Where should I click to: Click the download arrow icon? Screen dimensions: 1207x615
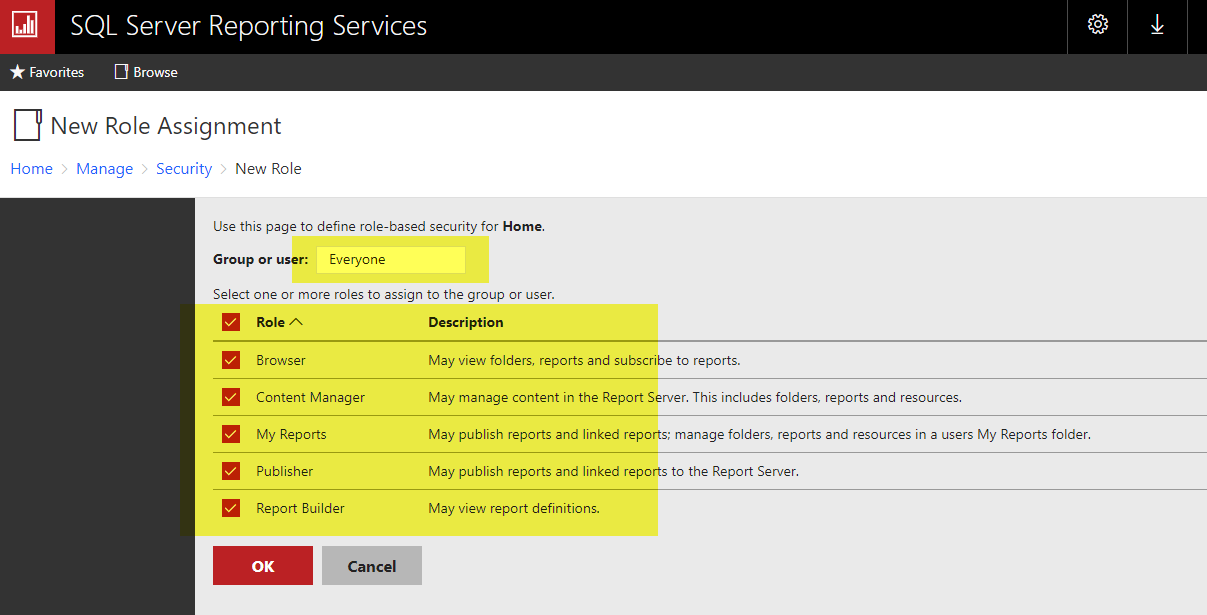click(1157, 26)
